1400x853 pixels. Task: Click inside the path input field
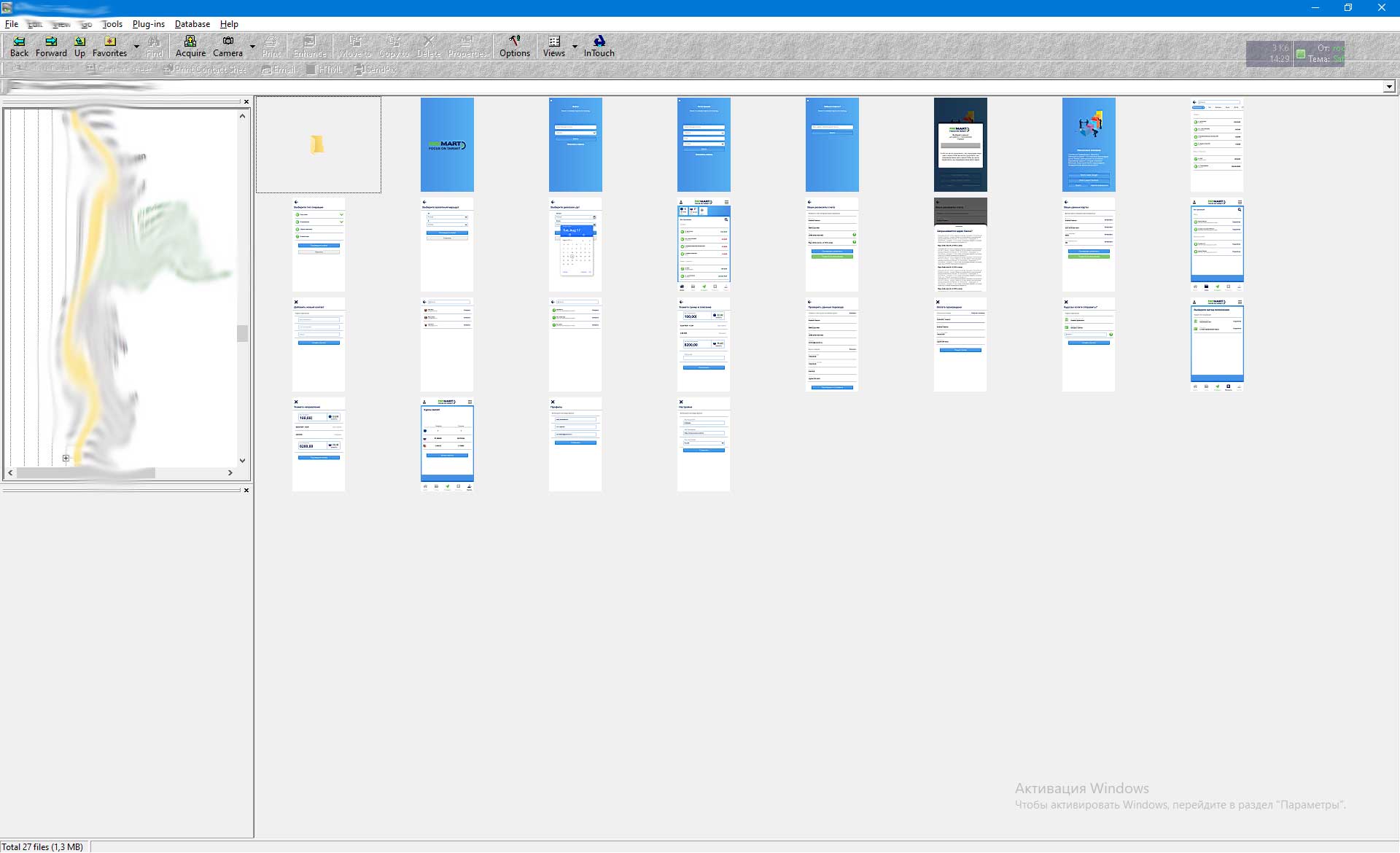pos(691,87)
